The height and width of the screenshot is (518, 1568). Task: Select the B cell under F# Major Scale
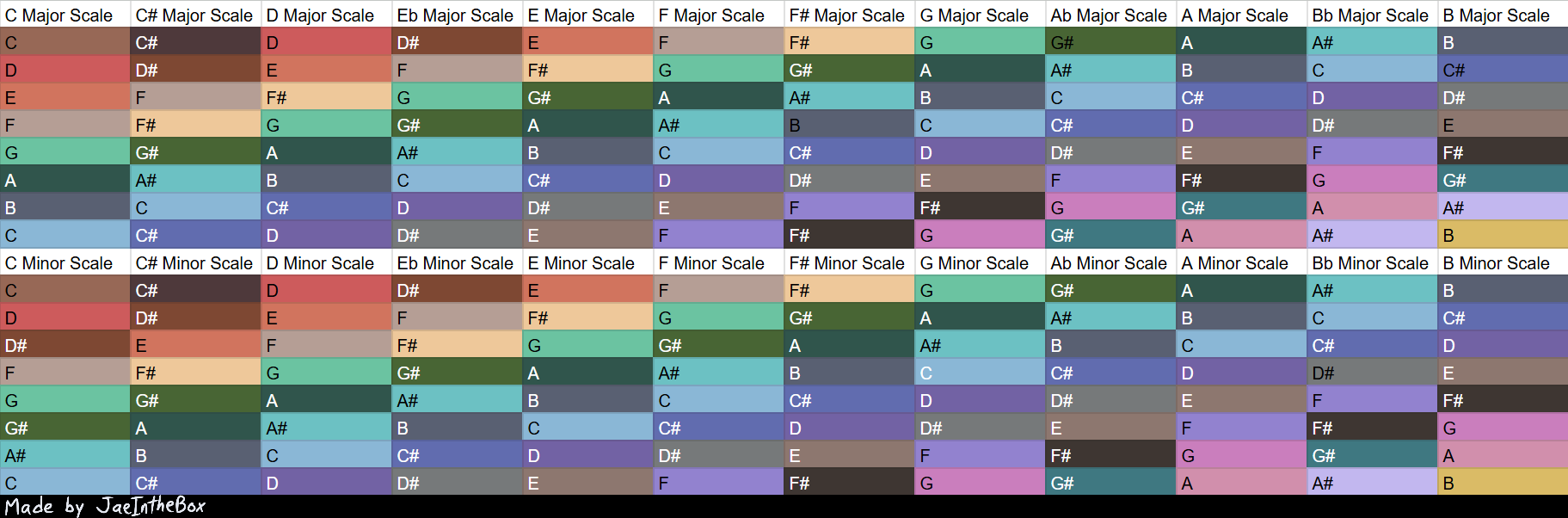point(849,125)
